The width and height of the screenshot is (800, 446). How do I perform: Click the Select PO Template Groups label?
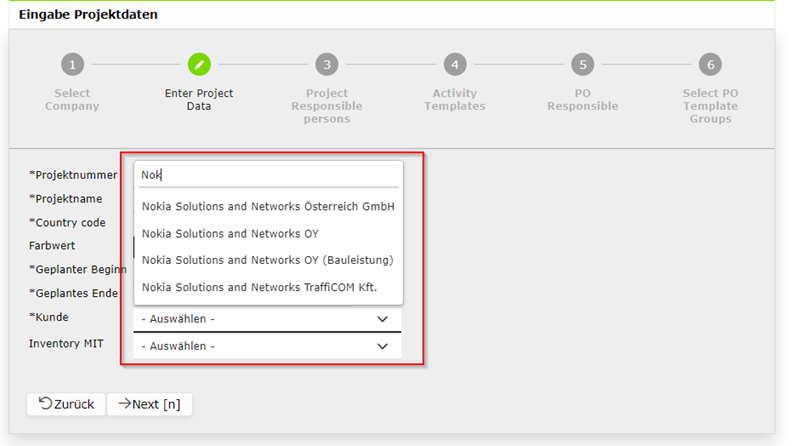pyautogui.click(x=710, y=106)
